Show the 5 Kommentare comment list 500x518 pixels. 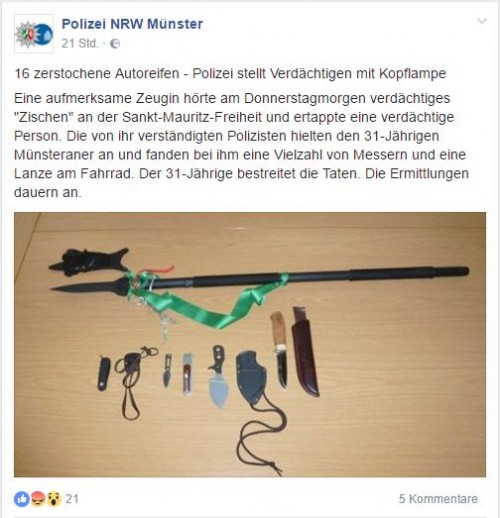tap(438, 499)
